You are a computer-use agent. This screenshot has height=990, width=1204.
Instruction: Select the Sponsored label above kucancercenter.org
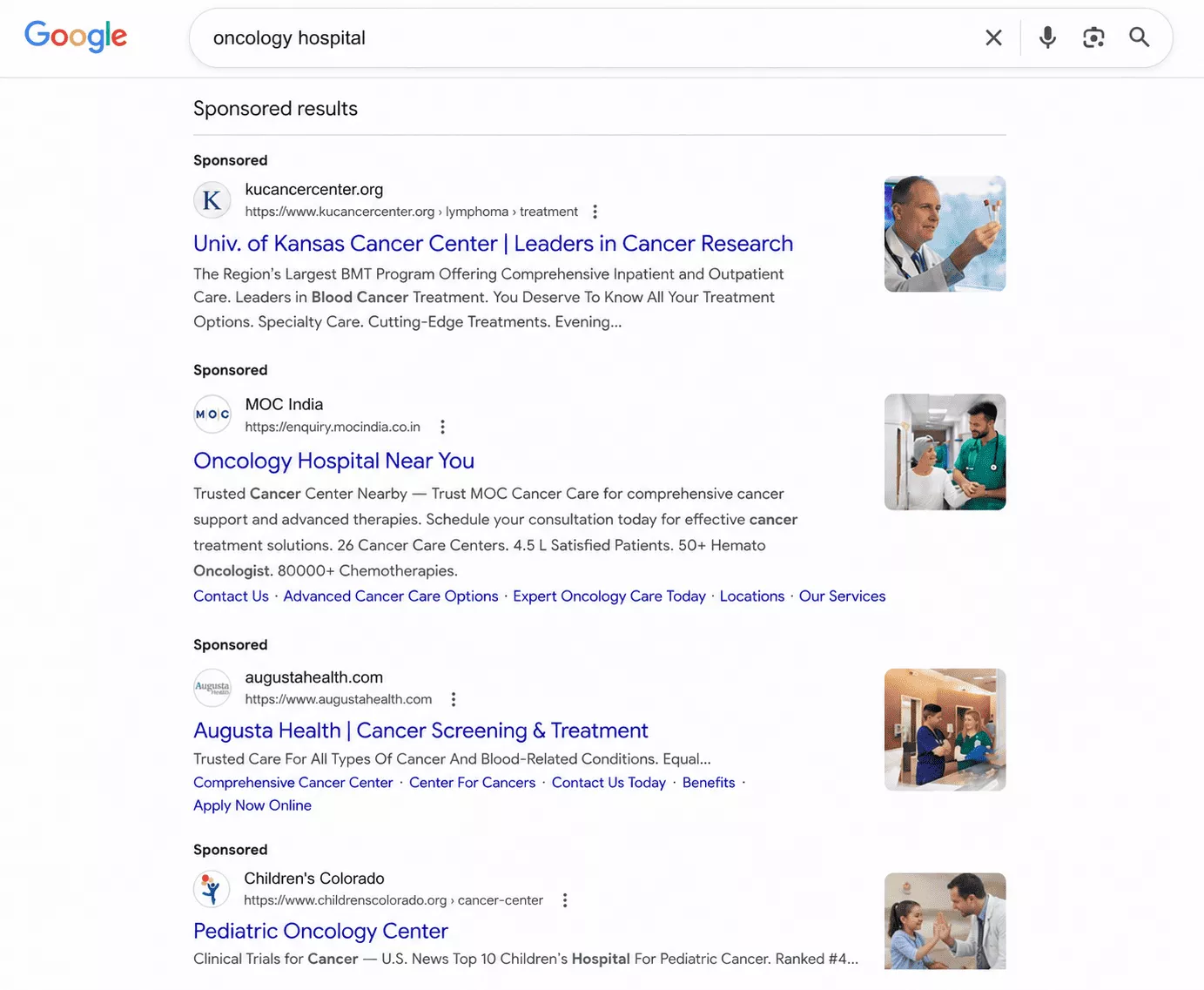click(231, 160)
